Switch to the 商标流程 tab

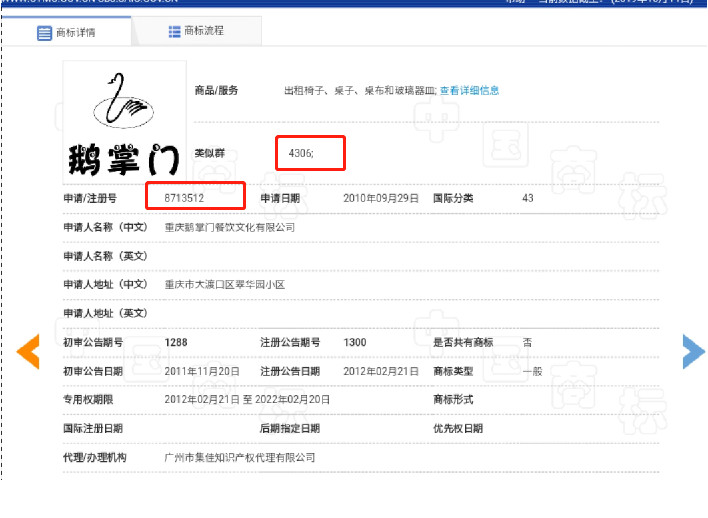[196, 31]
